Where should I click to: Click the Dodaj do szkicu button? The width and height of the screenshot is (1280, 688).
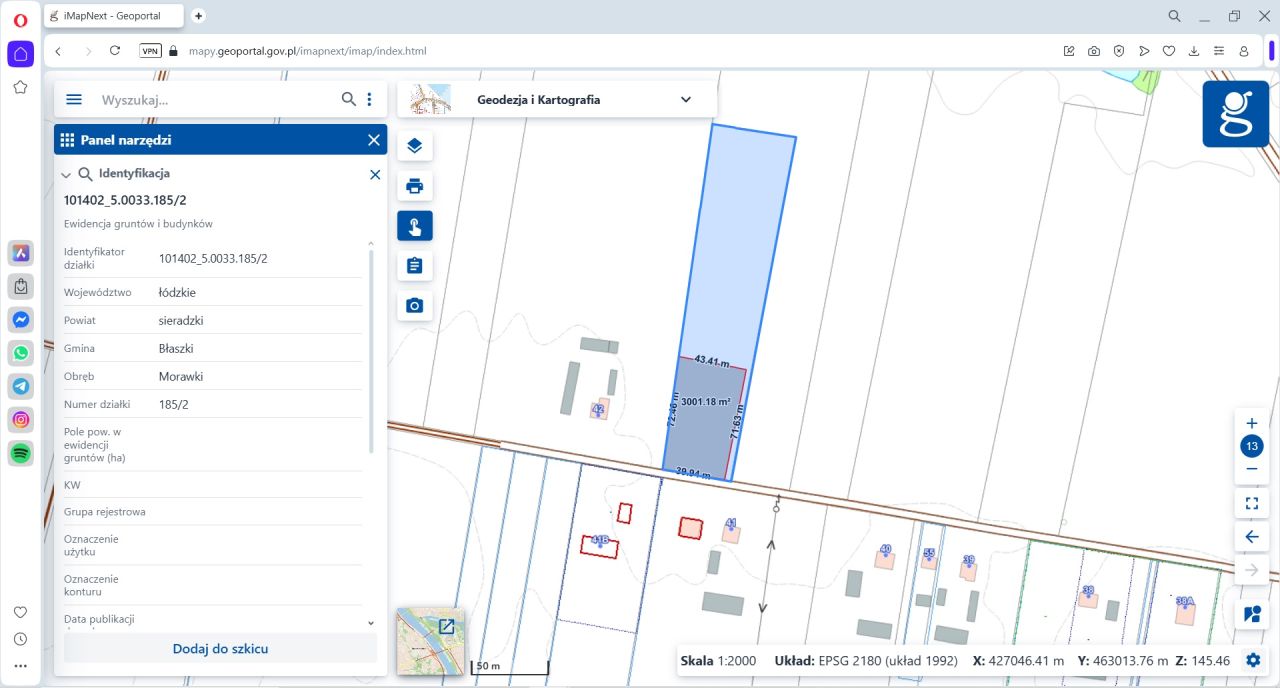pyautogui.click(x=220, y=648)
